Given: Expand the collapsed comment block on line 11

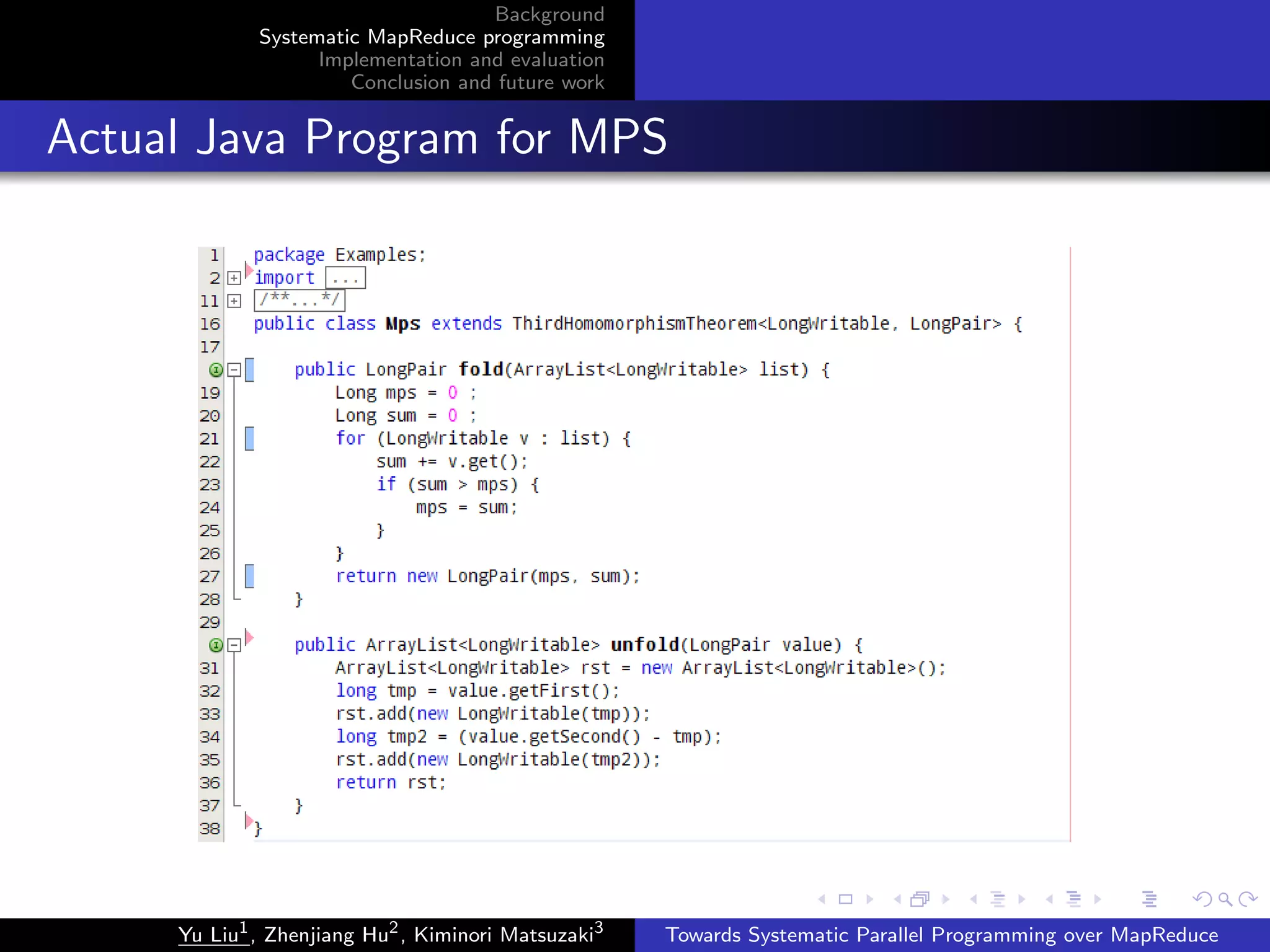Looking at the screenshot, I should (x=234, y=301).
